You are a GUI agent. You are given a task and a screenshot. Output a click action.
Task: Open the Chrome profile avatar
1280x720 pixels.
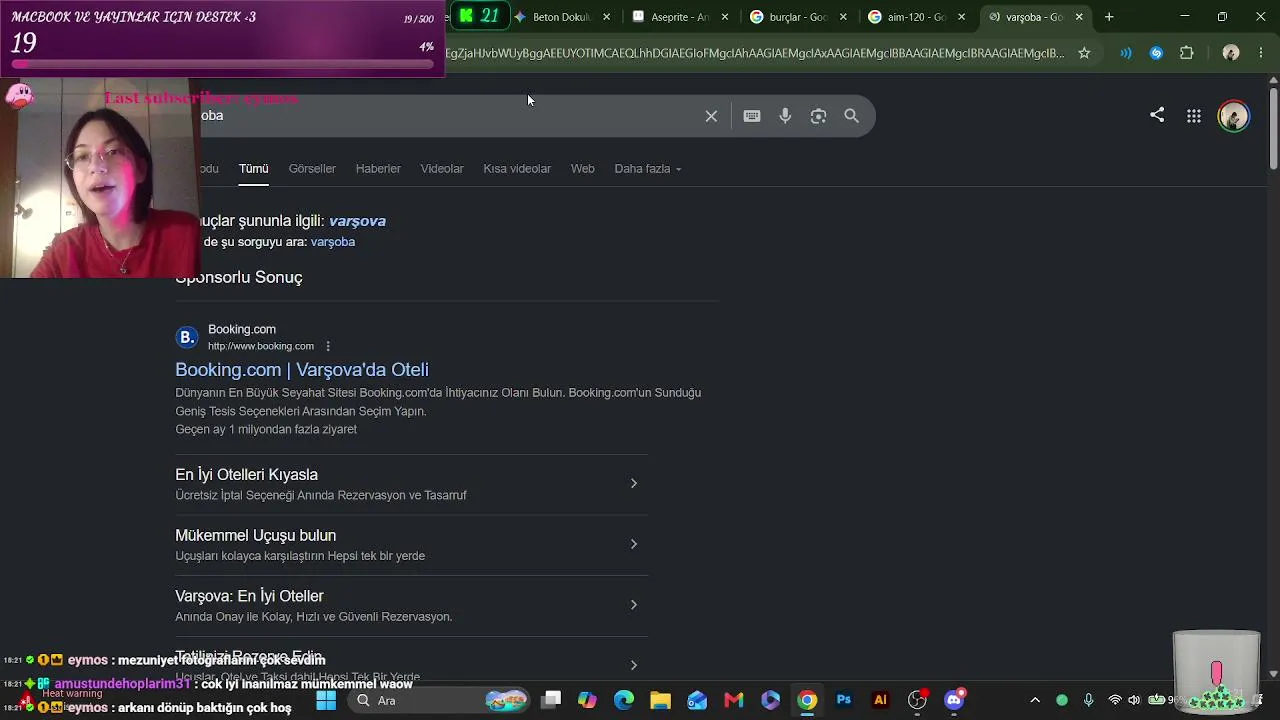point(1231,53)
